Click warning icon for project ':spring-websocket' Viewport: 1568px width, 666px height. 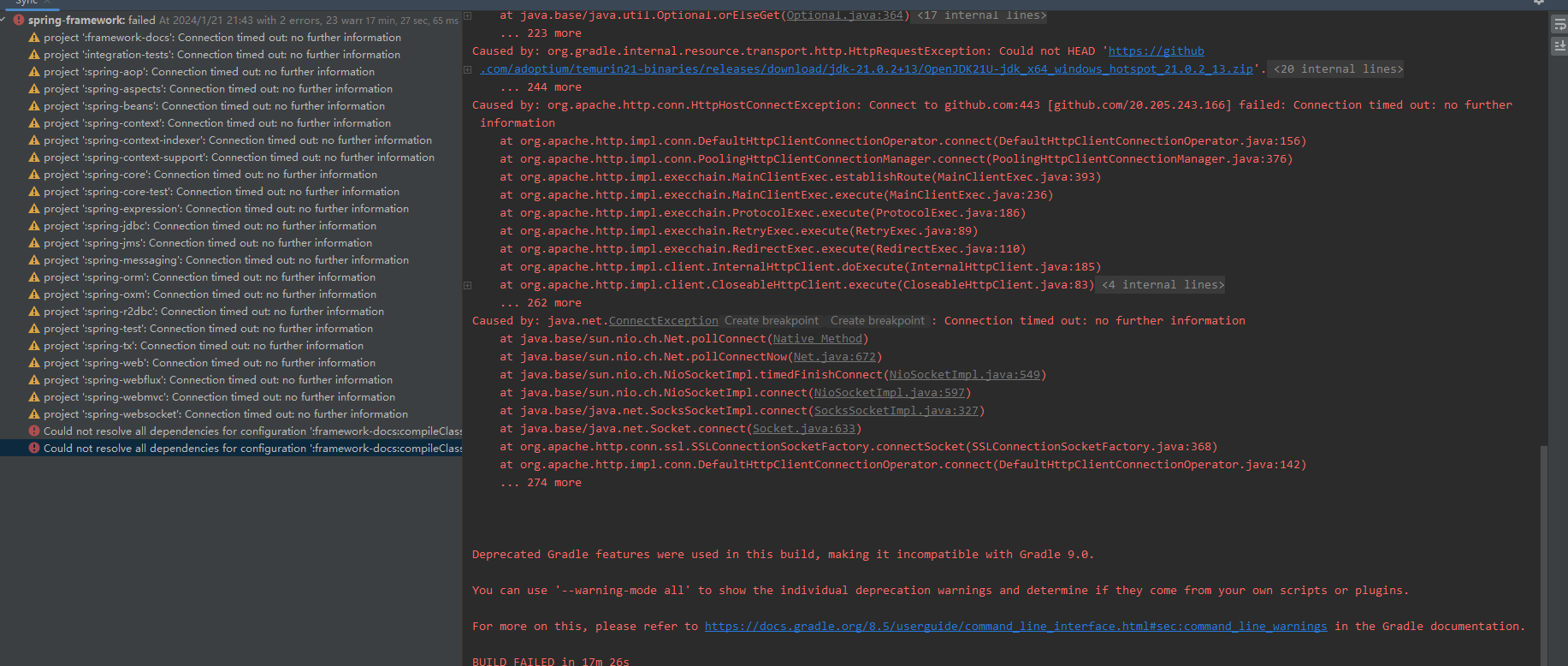click(x=34, y=413)
